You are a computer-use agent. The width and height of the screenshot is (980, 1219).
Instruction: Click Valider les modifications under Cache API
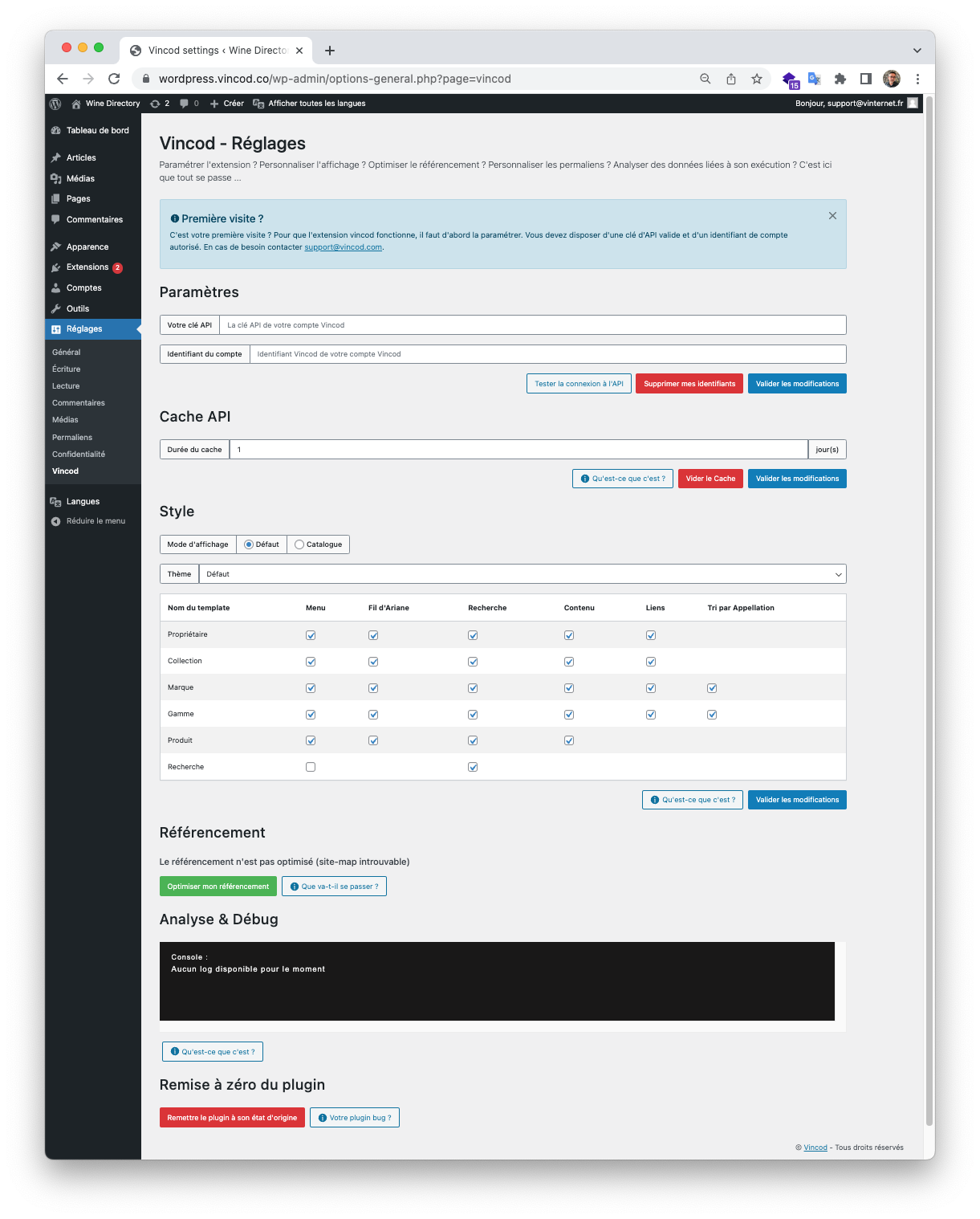tap(797, 479)
